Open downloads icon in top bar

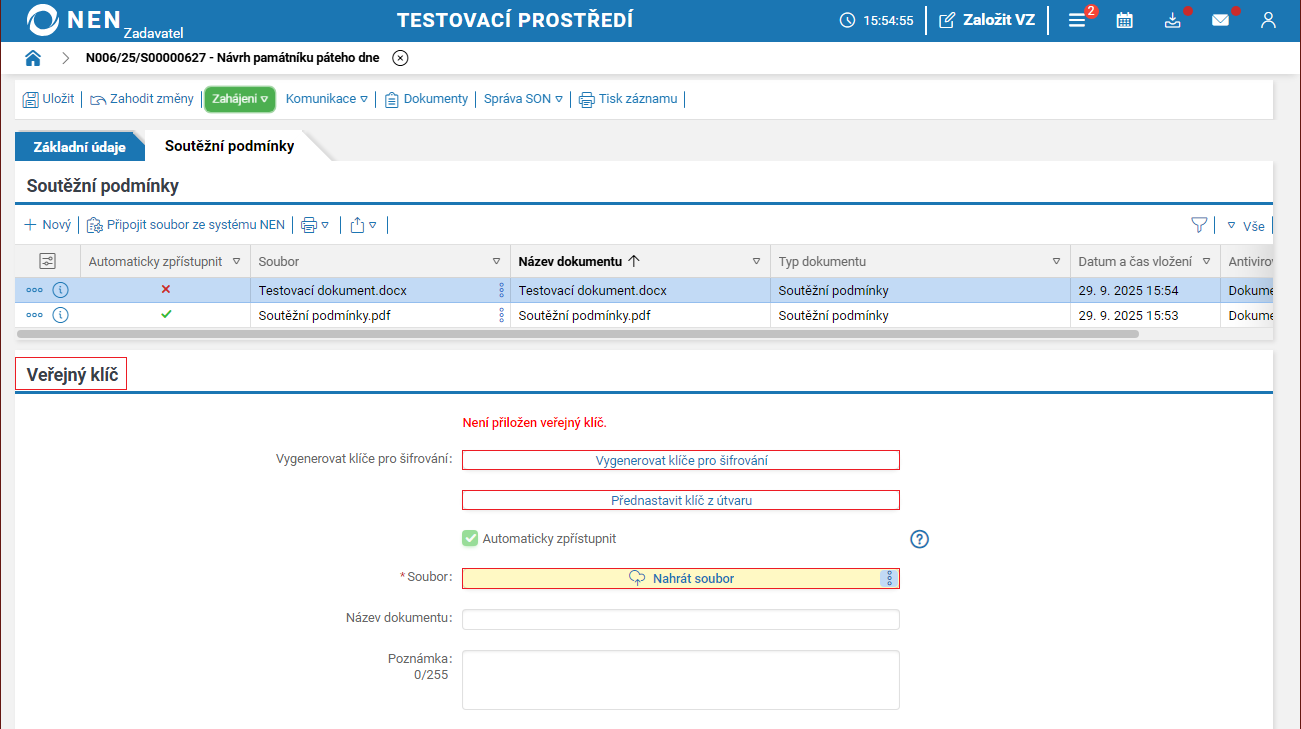tap(1173, 20)
